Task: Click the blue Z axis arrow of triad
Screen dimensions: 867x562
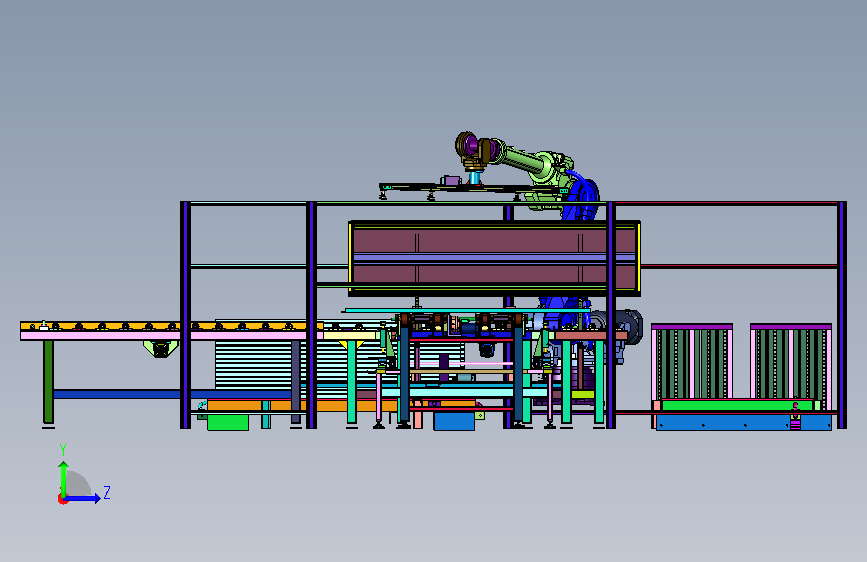Action: 83,498
